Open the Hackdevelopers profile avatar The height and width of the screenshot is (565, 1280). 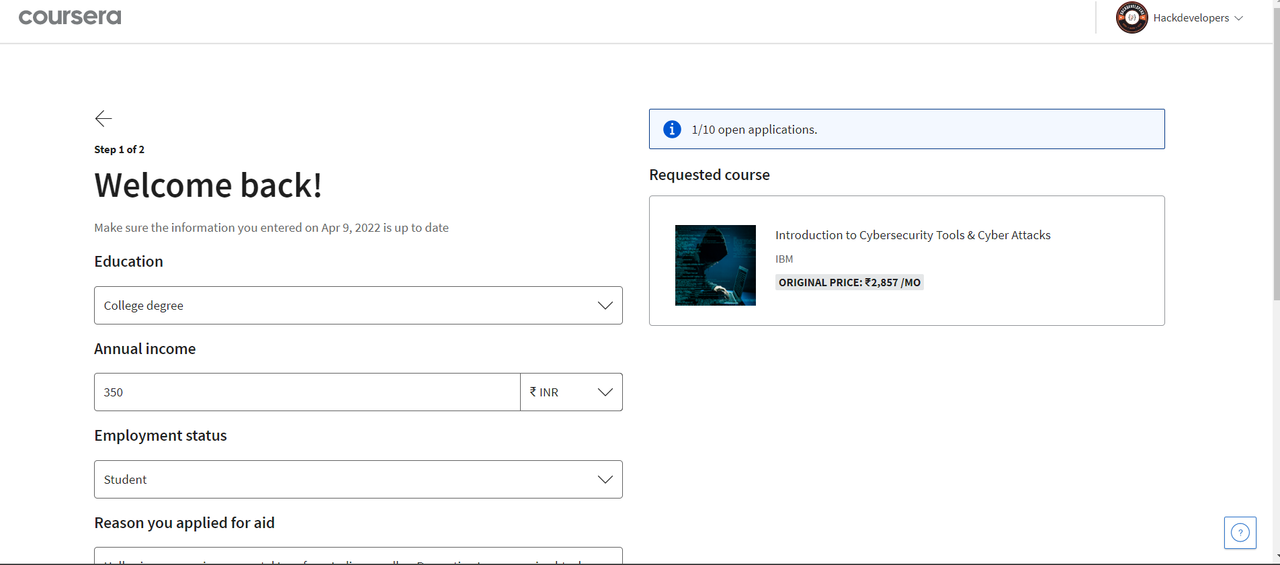1132,18
